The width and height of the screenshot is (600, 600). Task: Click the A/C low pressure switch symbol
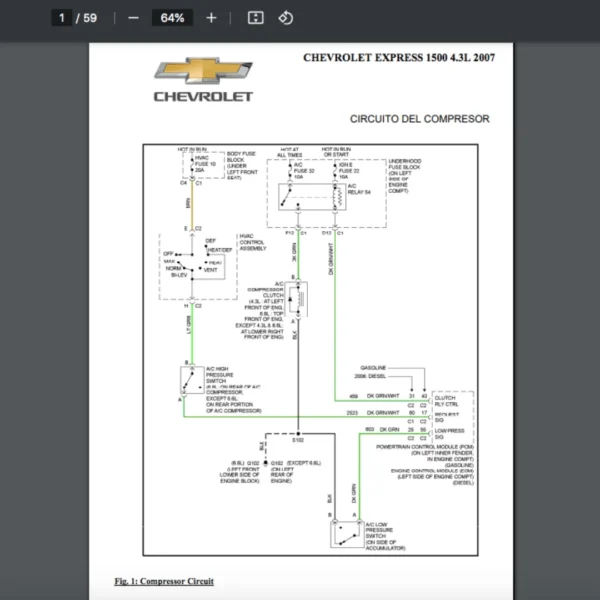click(x=347, y=534)
